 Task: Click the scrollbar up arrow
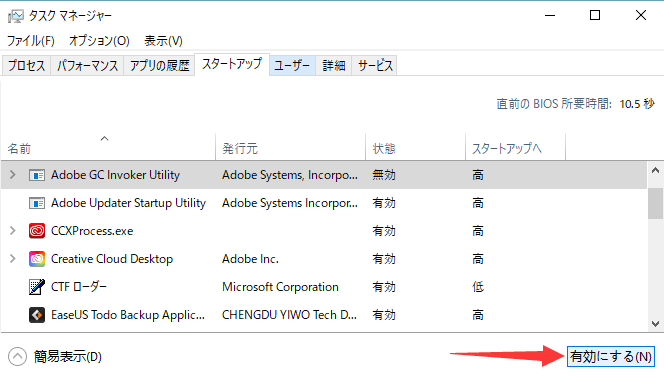click(656, 171)
